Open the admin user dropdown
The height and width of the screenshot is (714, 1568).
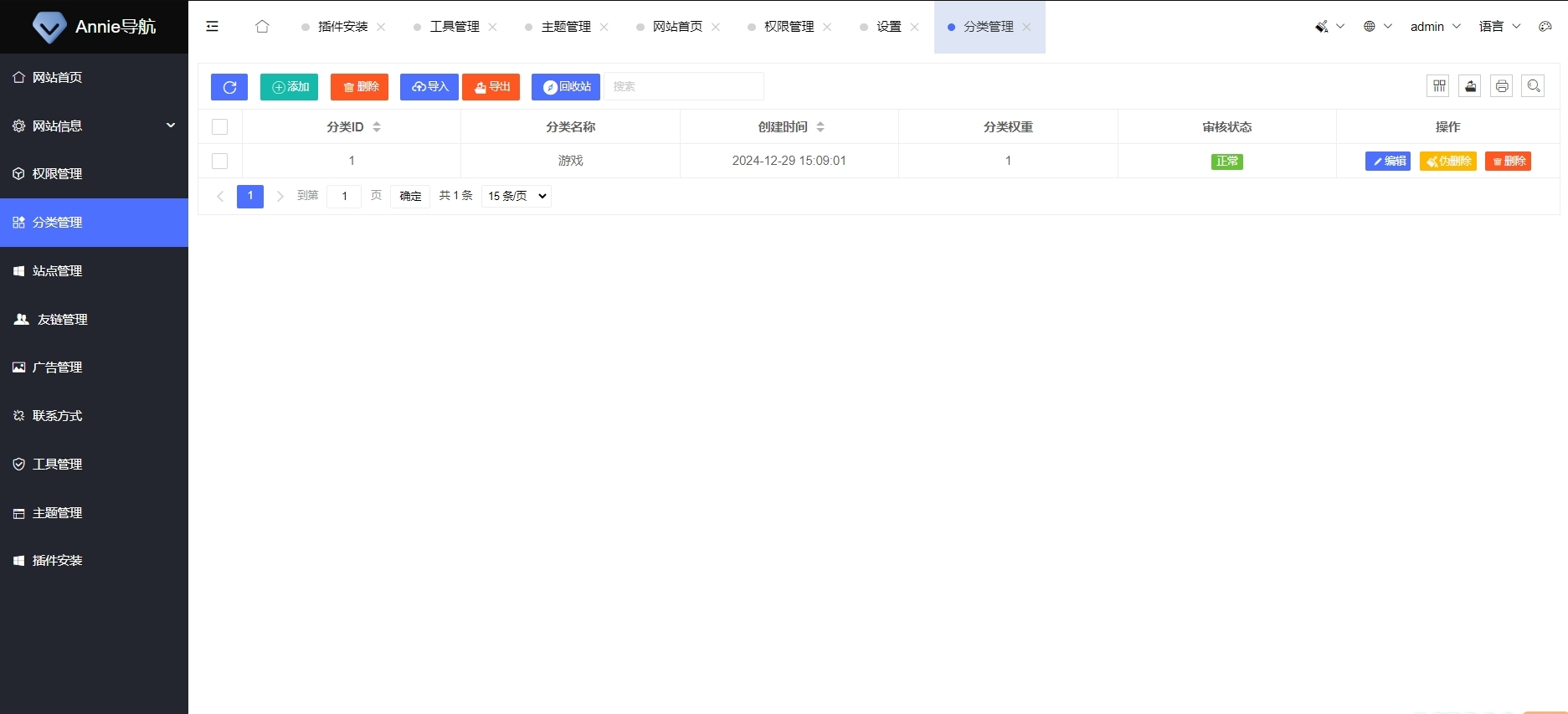pos(1435,27)
